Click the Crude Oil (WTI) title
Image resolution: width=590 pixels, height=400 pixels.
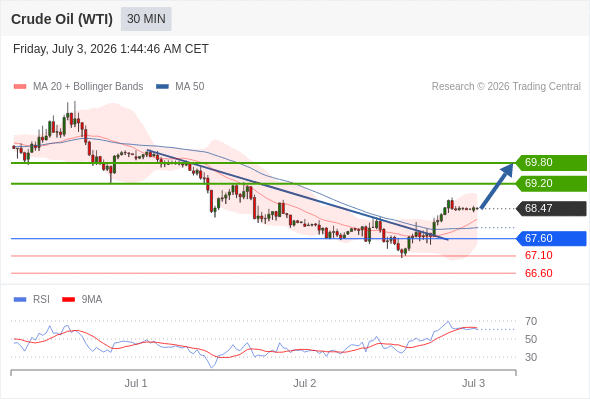tap(62, 19)
